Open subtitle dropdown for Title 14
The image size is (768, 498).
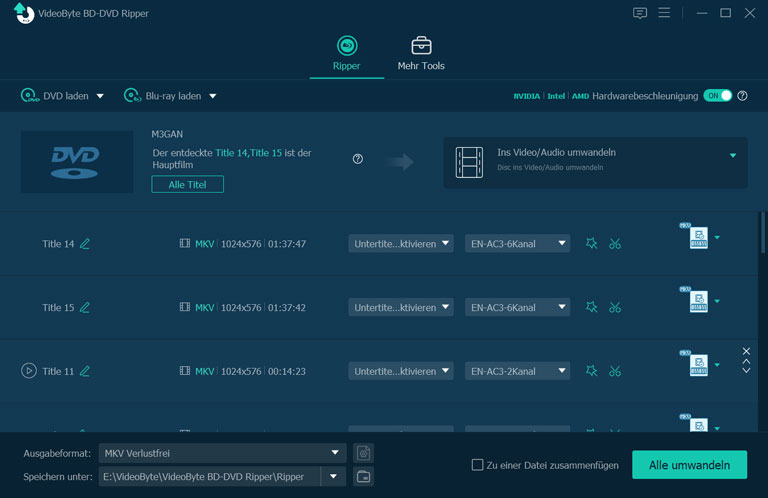click(401, 243)
